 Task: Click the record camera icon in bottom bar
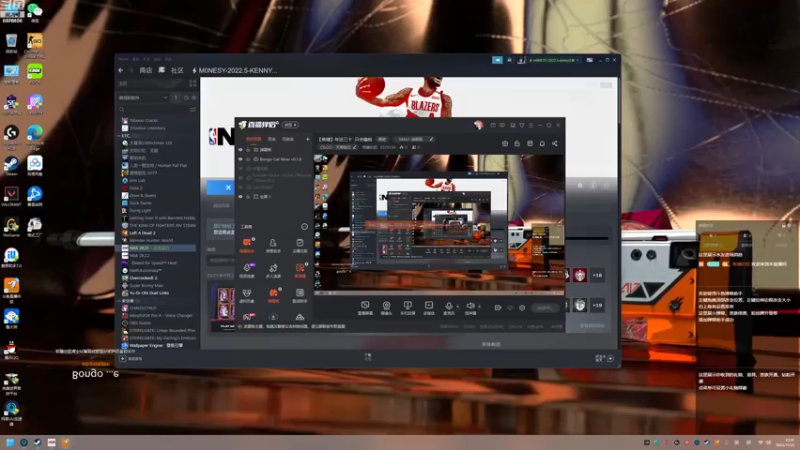tap(498, 308)
